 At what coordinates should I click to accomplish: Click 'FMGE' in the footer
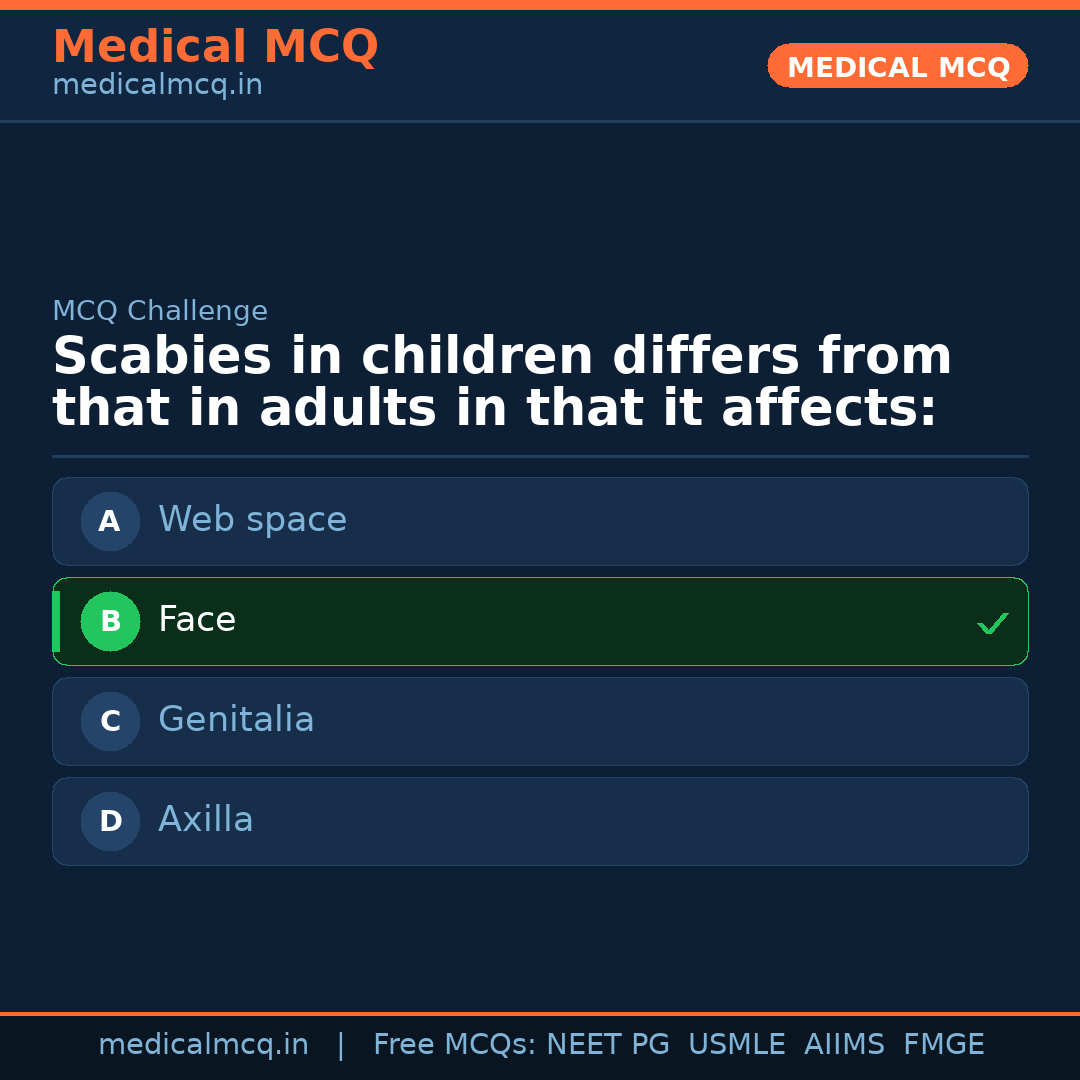tap(943, 1045)
